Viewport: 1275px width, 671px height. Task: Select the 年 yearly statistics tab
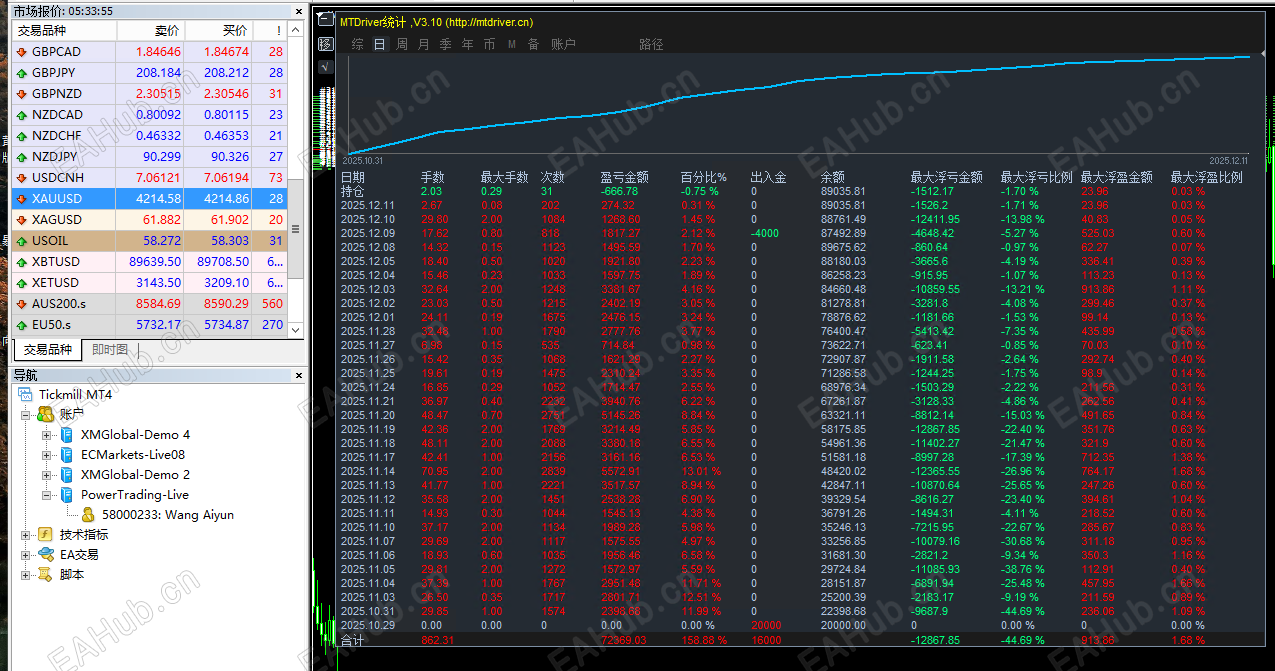[468, 44]
